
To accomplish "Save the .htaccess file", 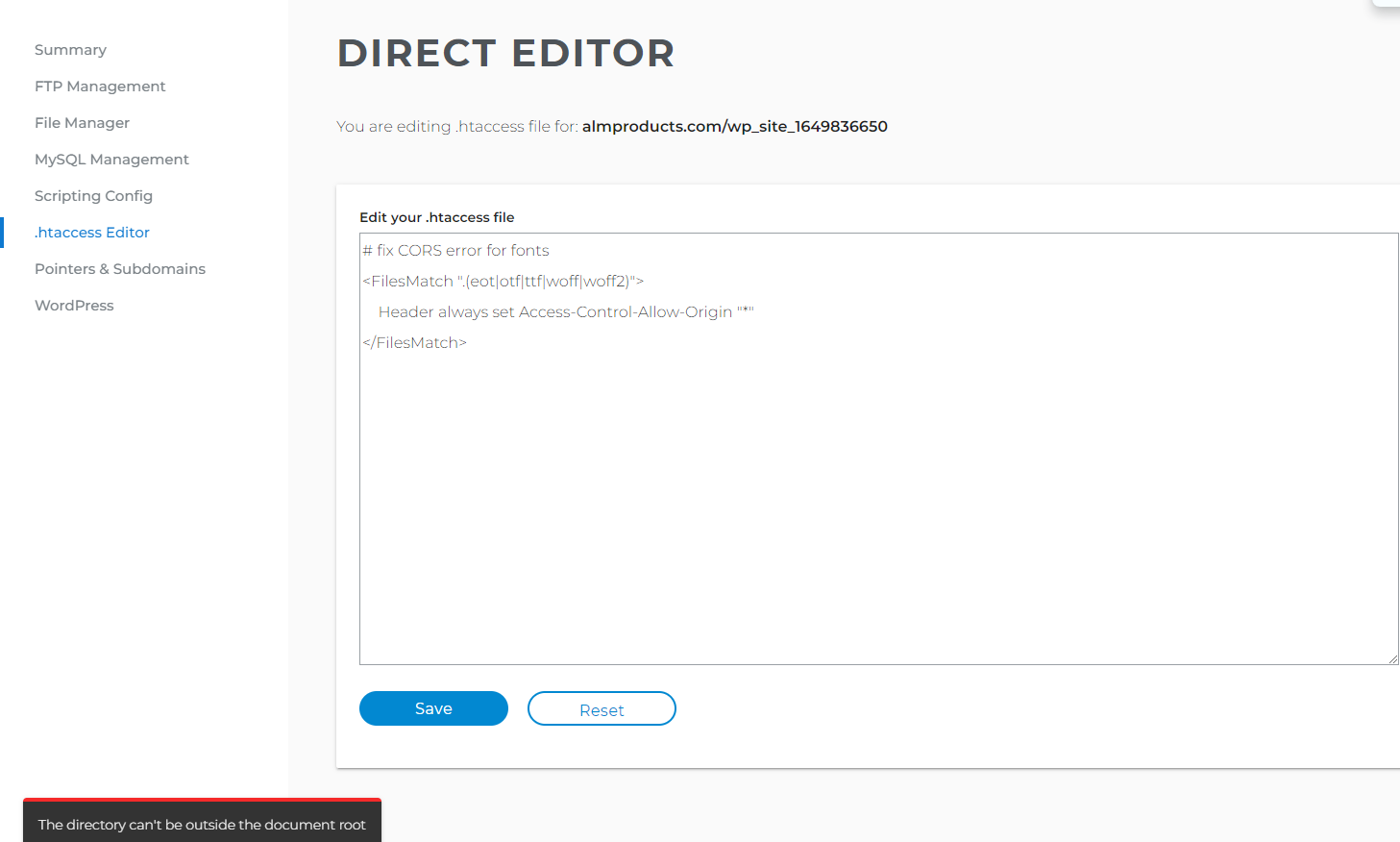I will (433, 708).
